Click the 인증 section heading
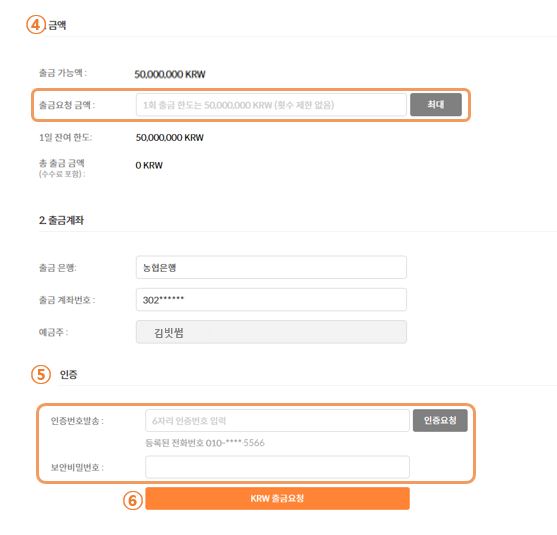Screen dimensions: 557x535 pos(68,374)
